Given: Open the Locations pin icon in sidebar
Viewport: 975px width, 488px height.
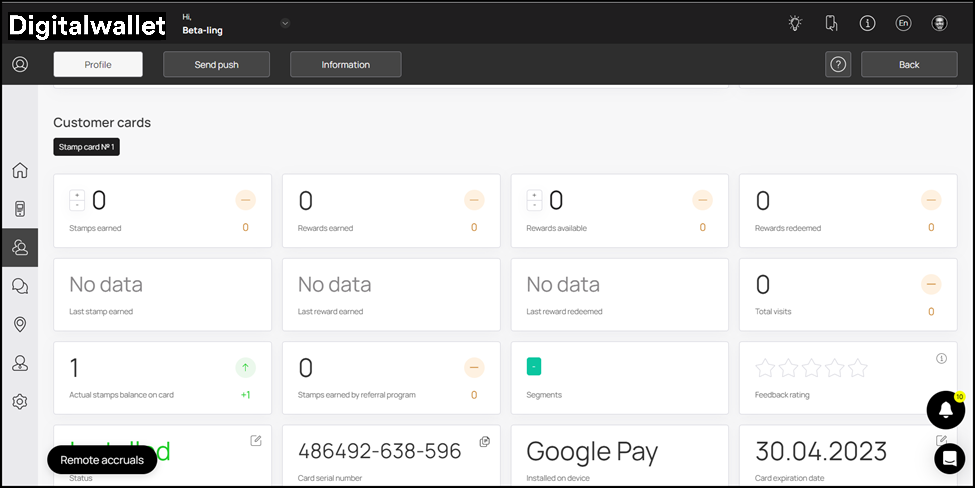Looking at the screenshot, I should click(x=19, y=325).
